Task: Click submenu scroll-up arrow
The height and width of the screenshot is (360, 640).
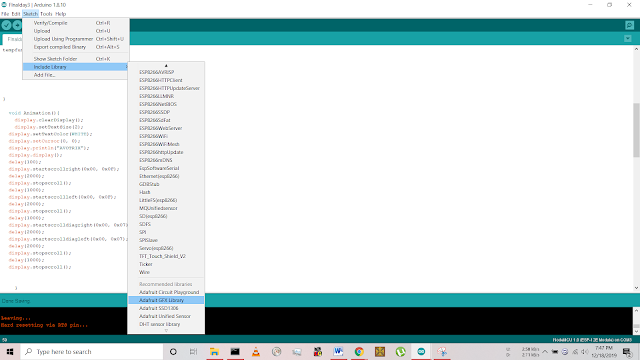Action: [166, 65]
